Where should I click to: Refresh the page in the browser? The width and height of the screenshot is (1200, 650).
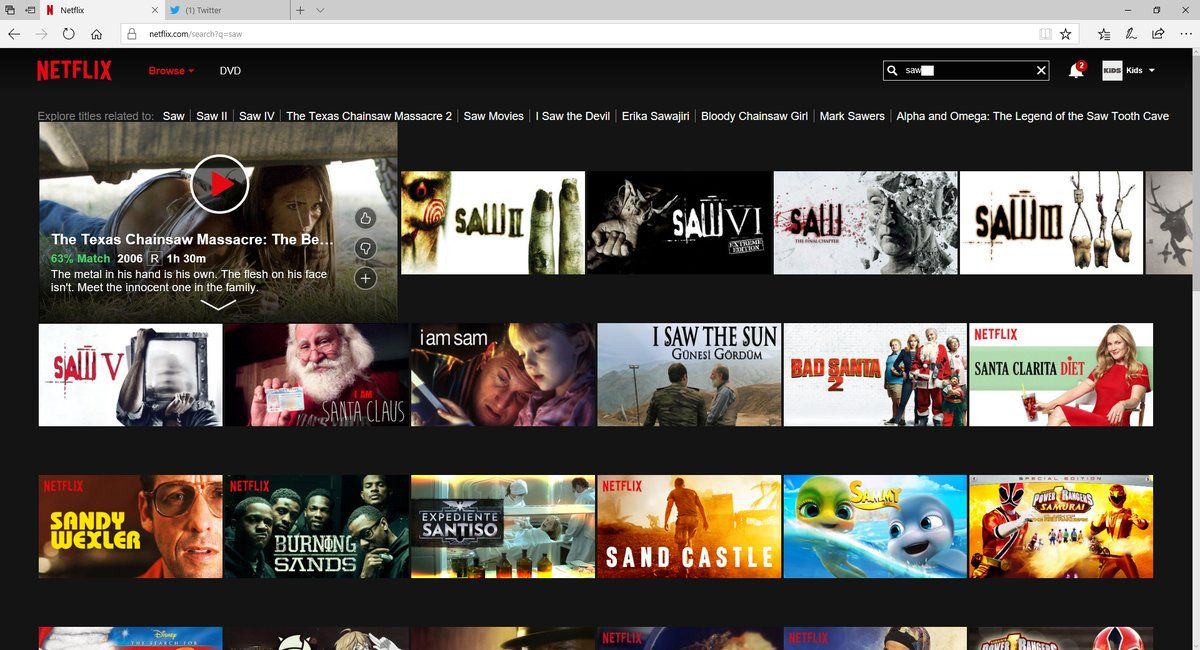coord(69,34)
